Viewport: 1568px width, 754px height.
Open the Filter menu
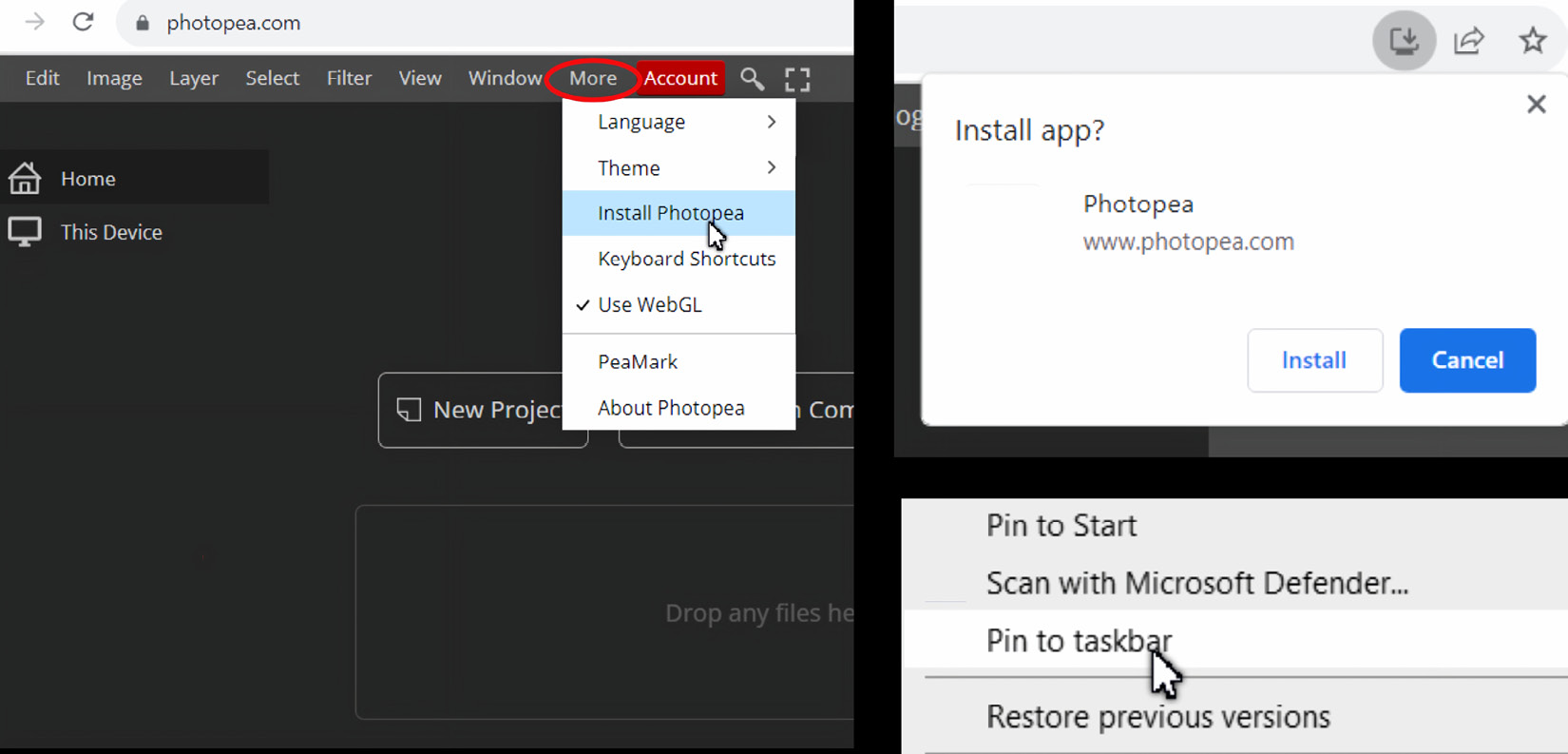click(x=349, y=78)
